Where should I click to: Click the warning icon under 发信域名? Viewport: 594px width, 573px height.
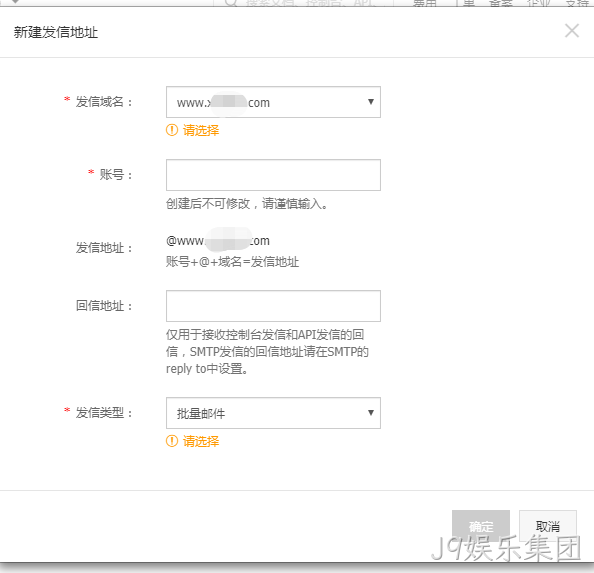[x=172, y=130]
